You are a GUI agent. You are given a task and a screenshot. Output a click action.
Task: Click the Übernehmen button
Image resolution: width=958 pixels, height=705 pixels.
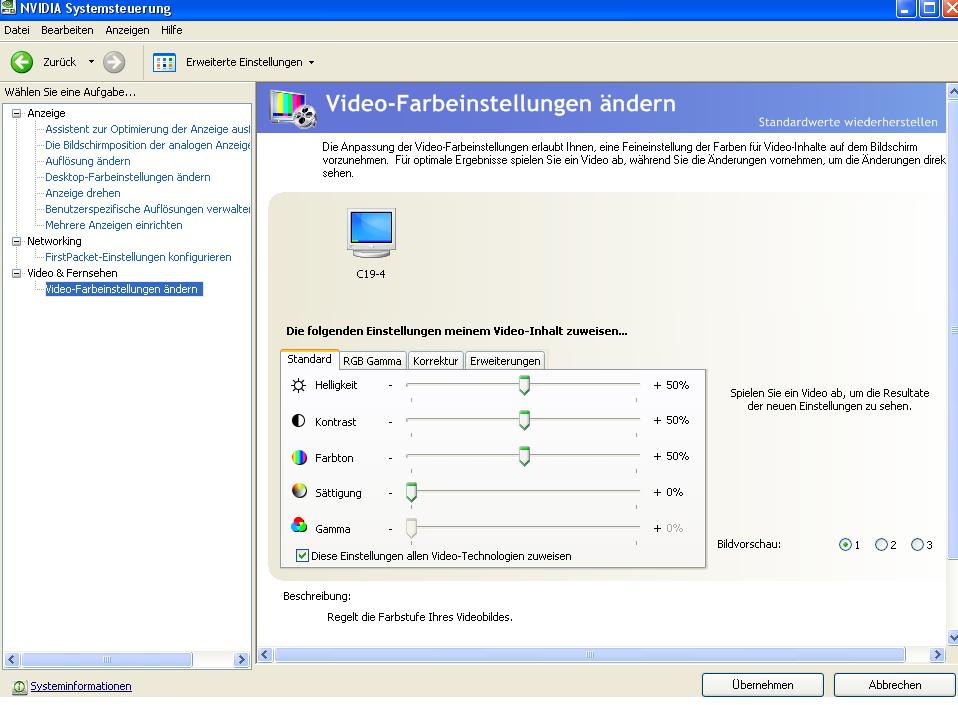tap(762, 685)
